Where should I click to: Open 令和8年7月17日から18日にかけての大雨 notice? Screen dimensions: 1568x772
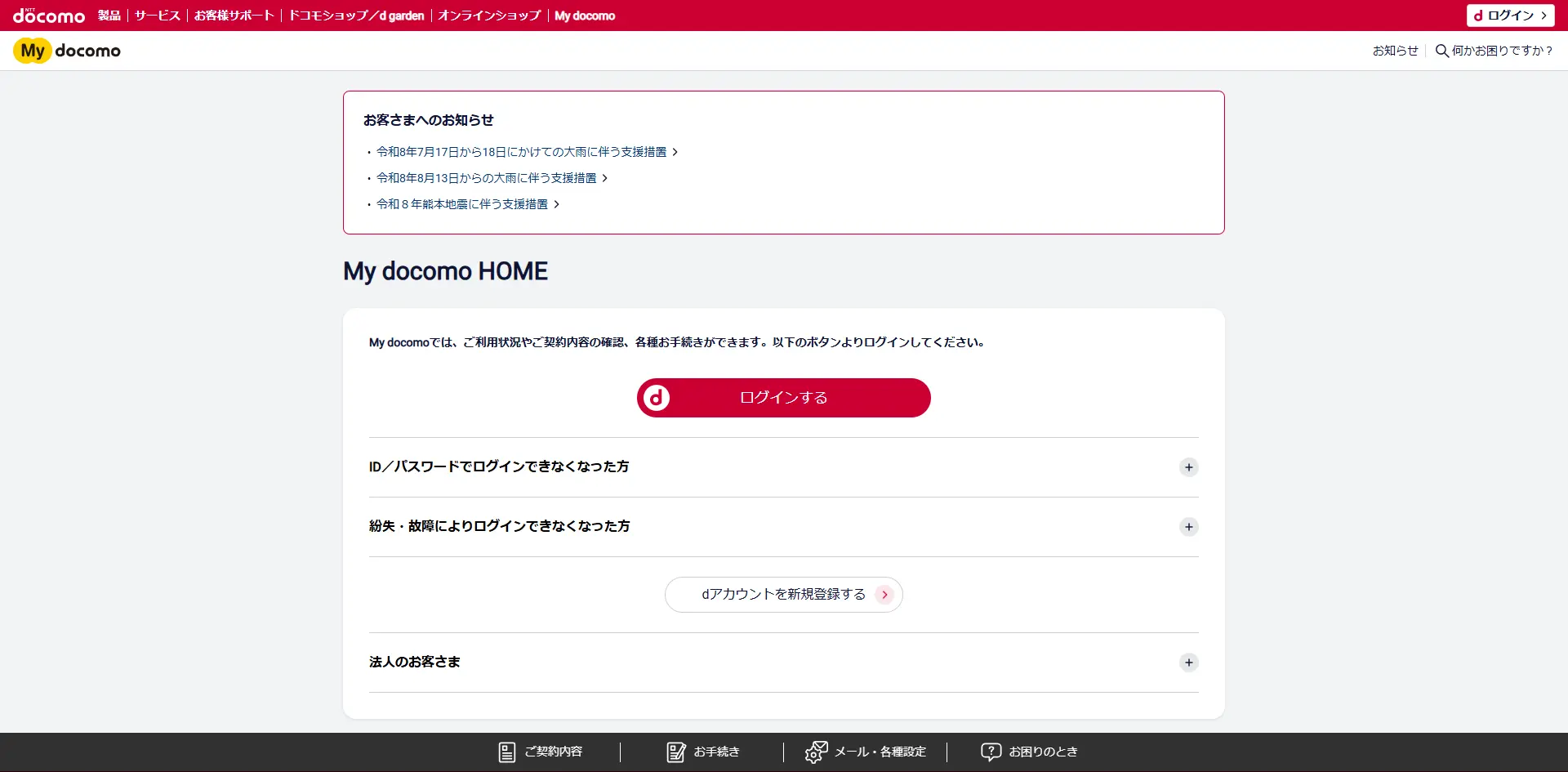point(527,152)
